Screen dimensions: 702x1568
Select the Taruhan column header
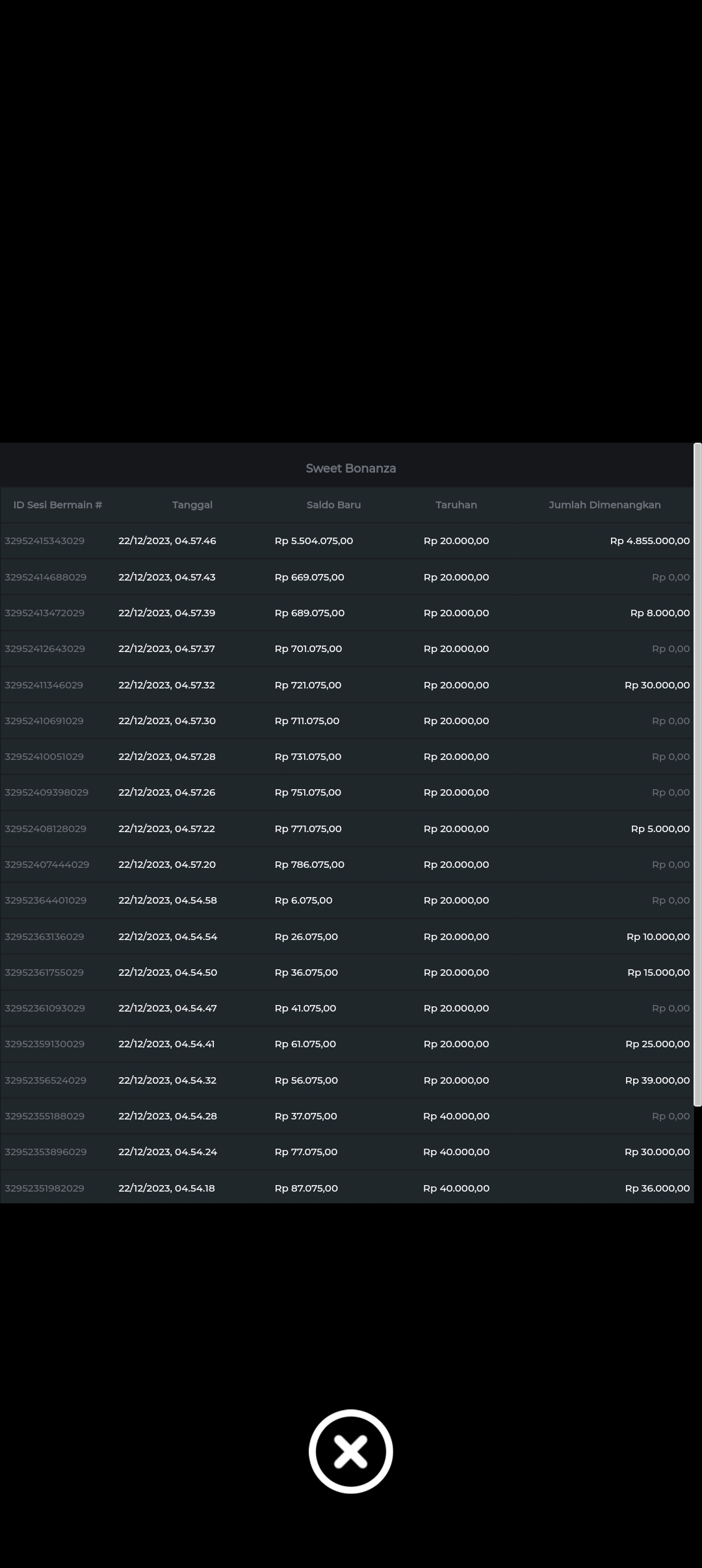pyautogui.click(x=456, y=504)
